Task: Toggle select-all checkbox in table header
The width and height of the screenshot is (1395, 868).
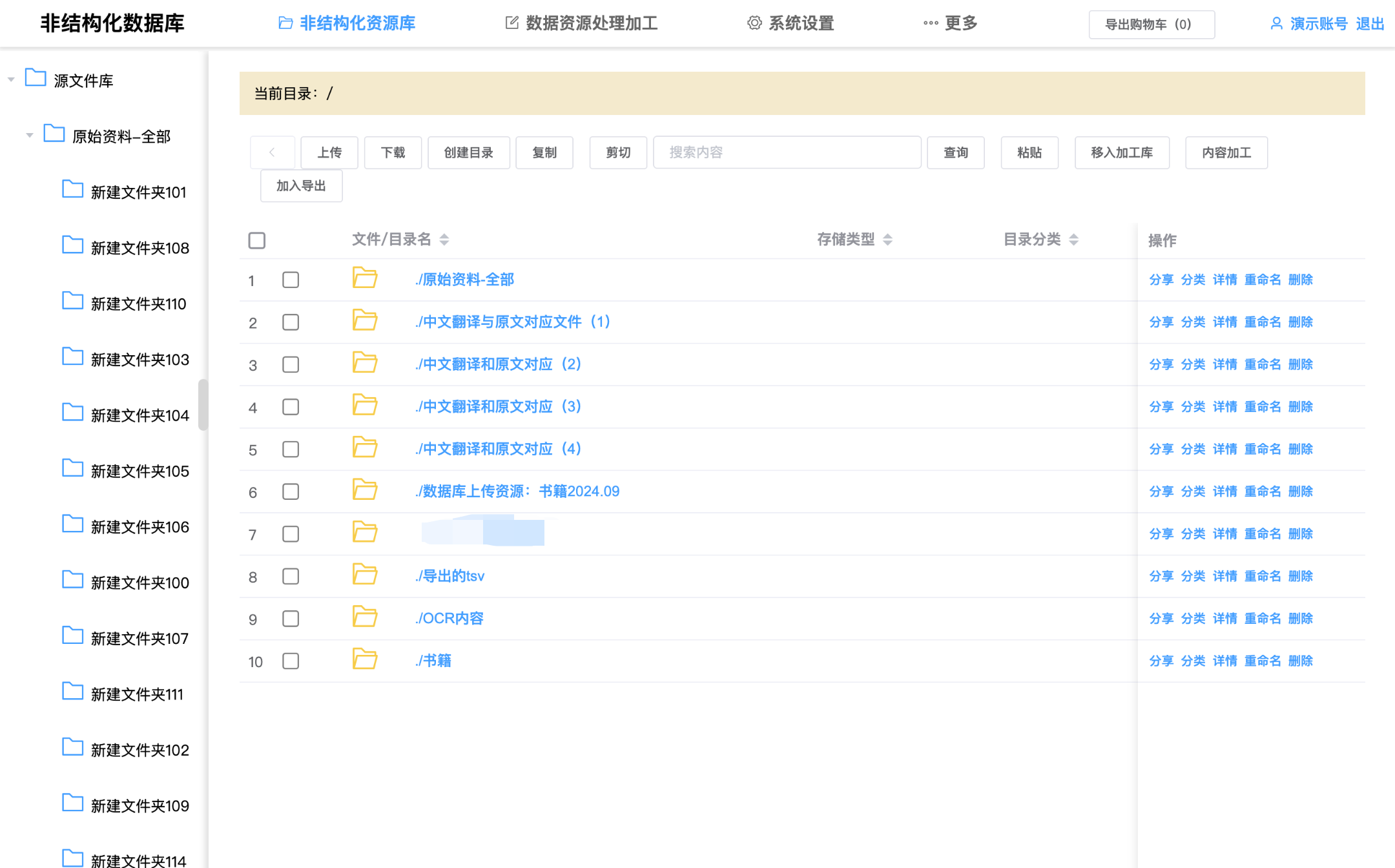Action: (257, 240)
